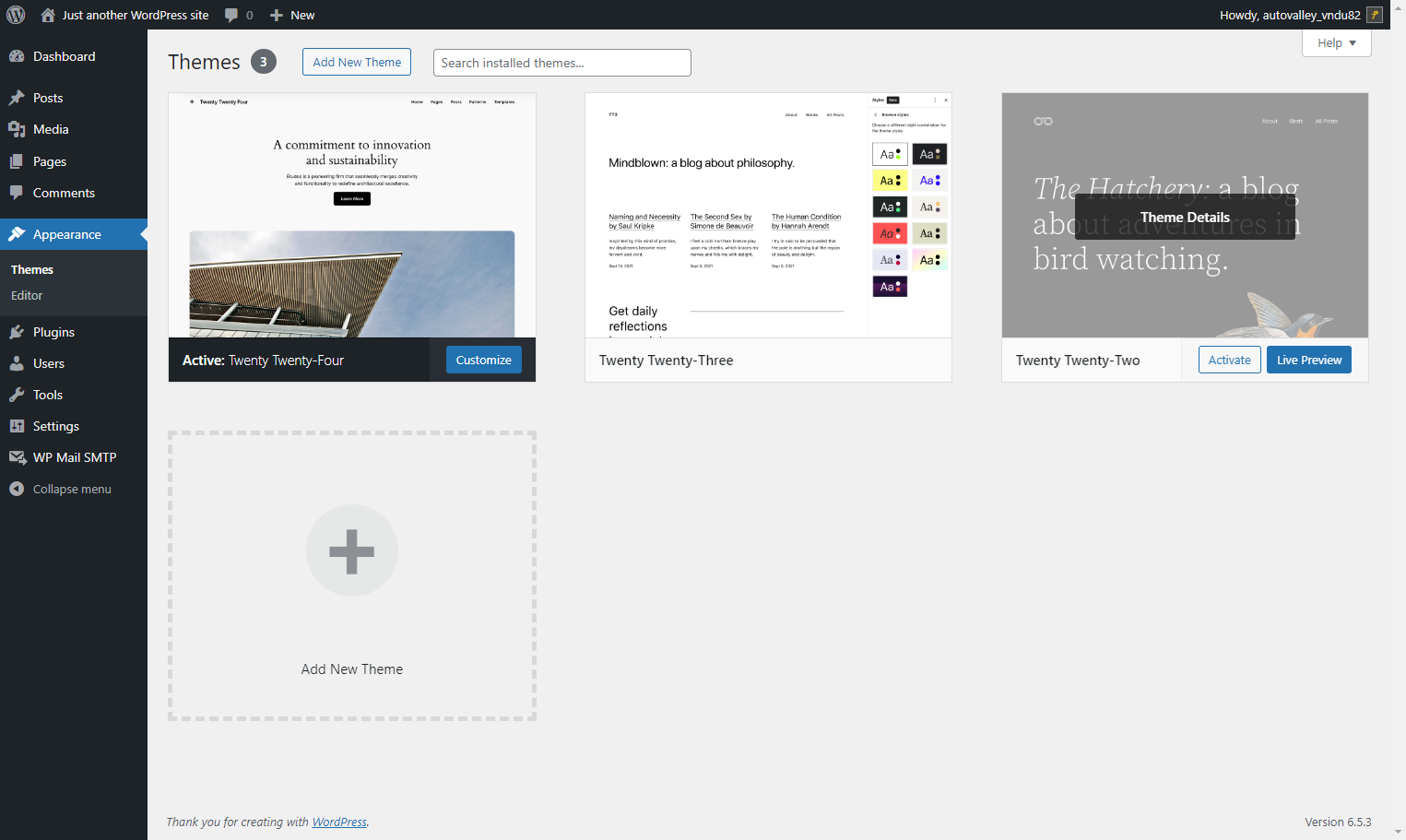Click the Version 6.5.3 text
Image resolution: width=1406 pixels, height=840 pixels.
pos(1338,822)
